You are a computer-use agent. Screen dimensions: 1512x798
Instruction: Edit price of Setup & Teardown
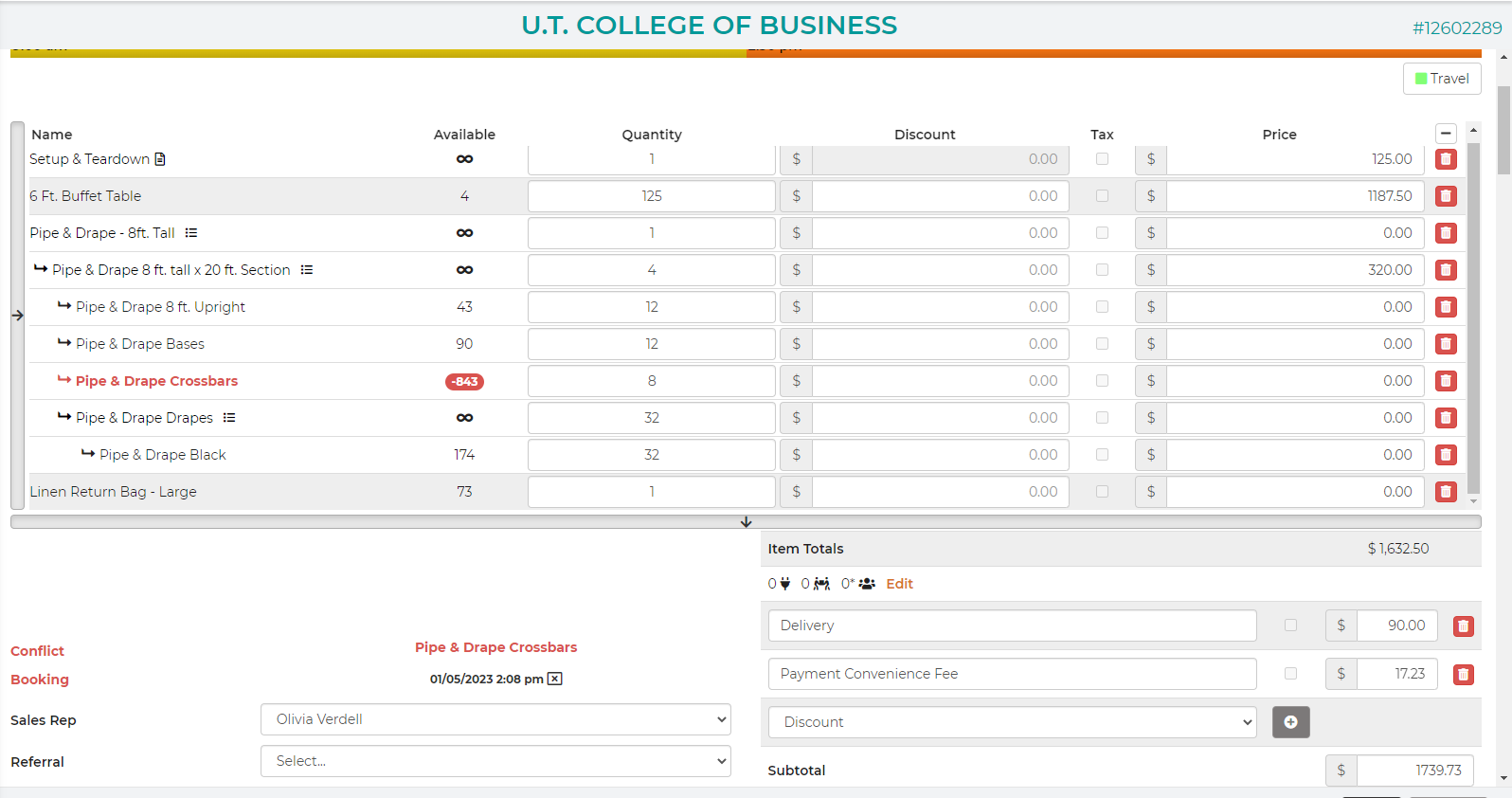coord(1295,159)
